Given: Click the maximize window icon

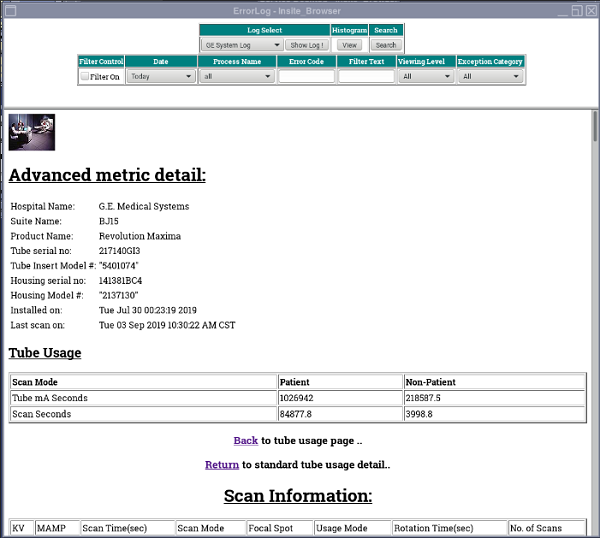Looking at the screenshot, I should [x=576, y=9].
